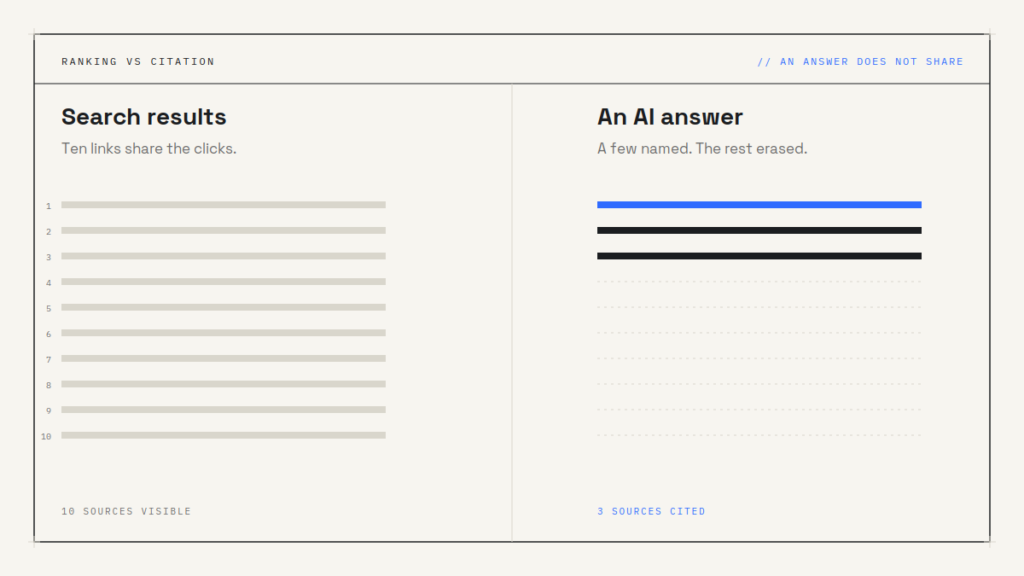The height and width of the screenshot is (576, 1024).
Task: Select search result bar number 10
Action: [223, 435]
